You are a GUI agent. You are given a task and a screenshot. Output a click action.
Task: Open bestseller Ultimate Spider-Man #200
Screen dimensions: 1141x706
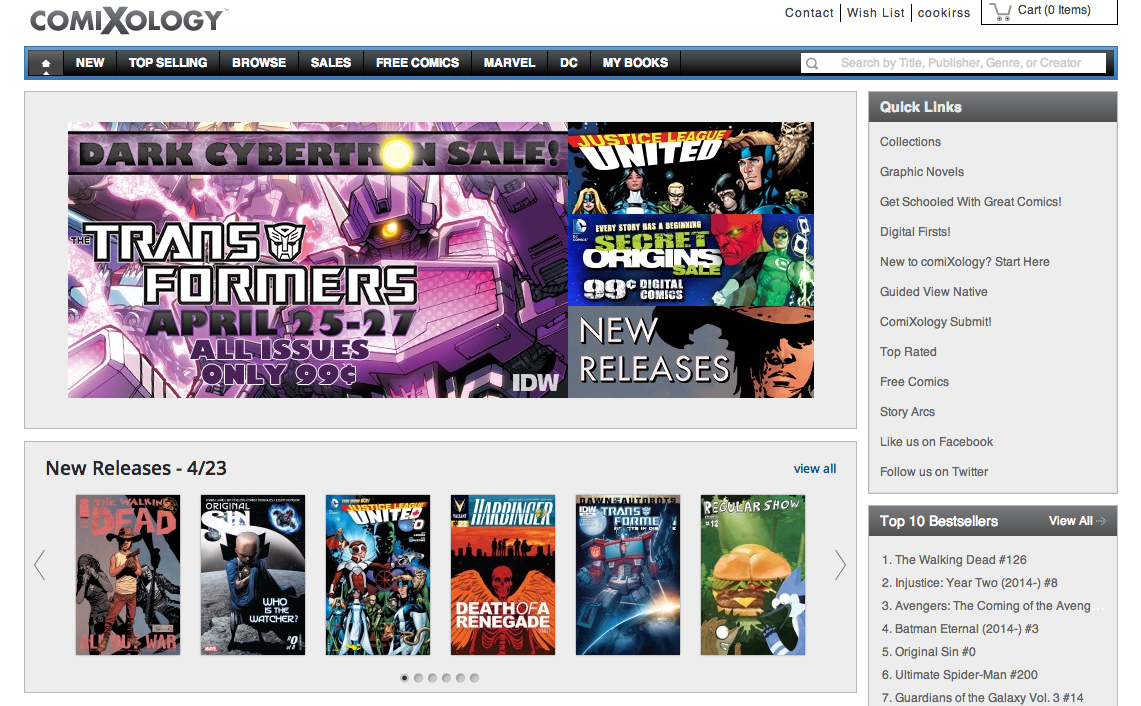pos(966,675)
